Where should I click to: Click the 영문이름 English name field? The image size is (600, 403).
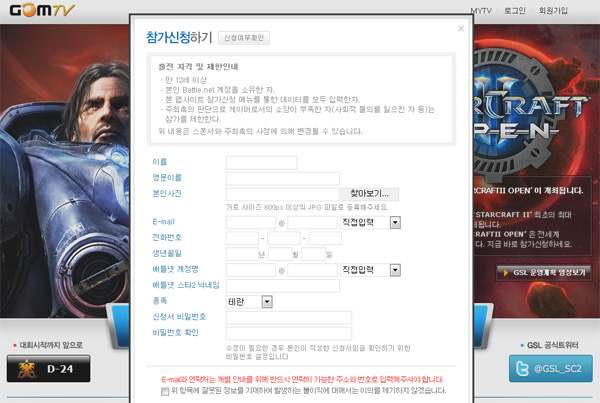282,178
